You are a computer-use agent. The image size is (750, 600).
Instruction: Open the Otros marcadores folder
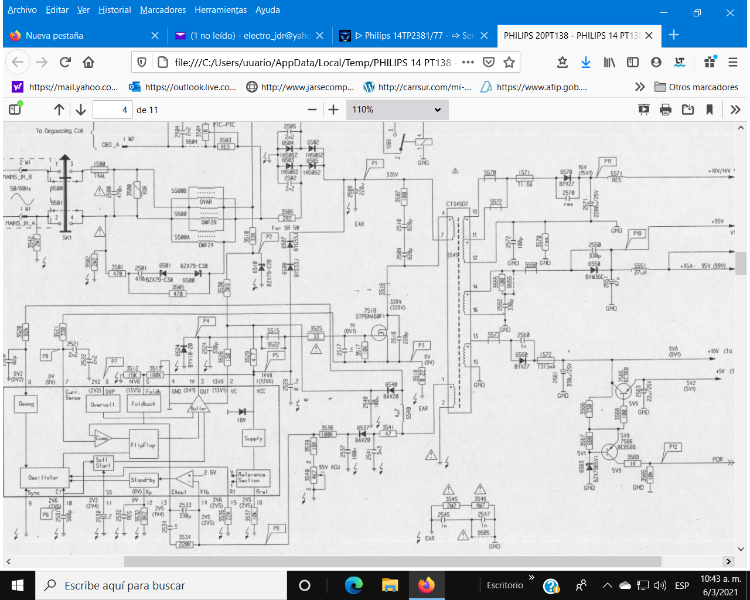[695, 86]
